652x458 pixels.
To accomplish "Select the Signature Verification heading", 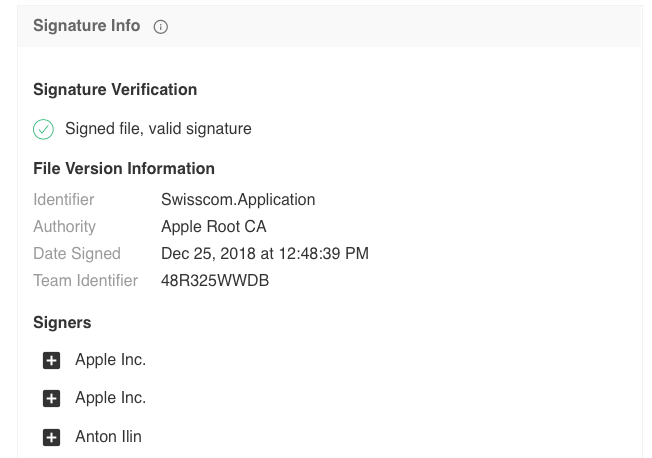I will [x=115, y=90].
